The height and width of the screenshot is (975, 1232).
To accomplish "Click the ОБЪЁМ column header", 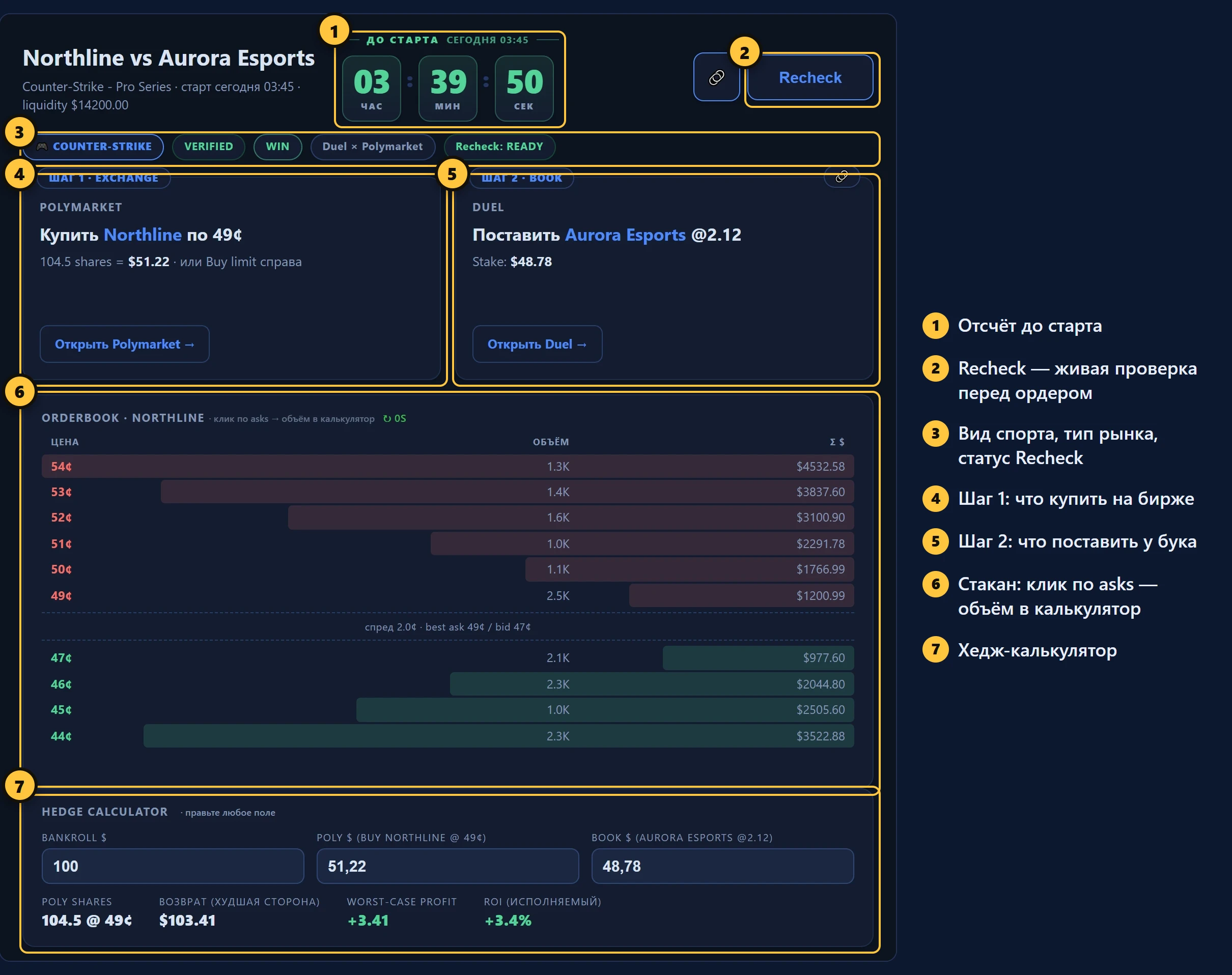I will click(551, 442).
